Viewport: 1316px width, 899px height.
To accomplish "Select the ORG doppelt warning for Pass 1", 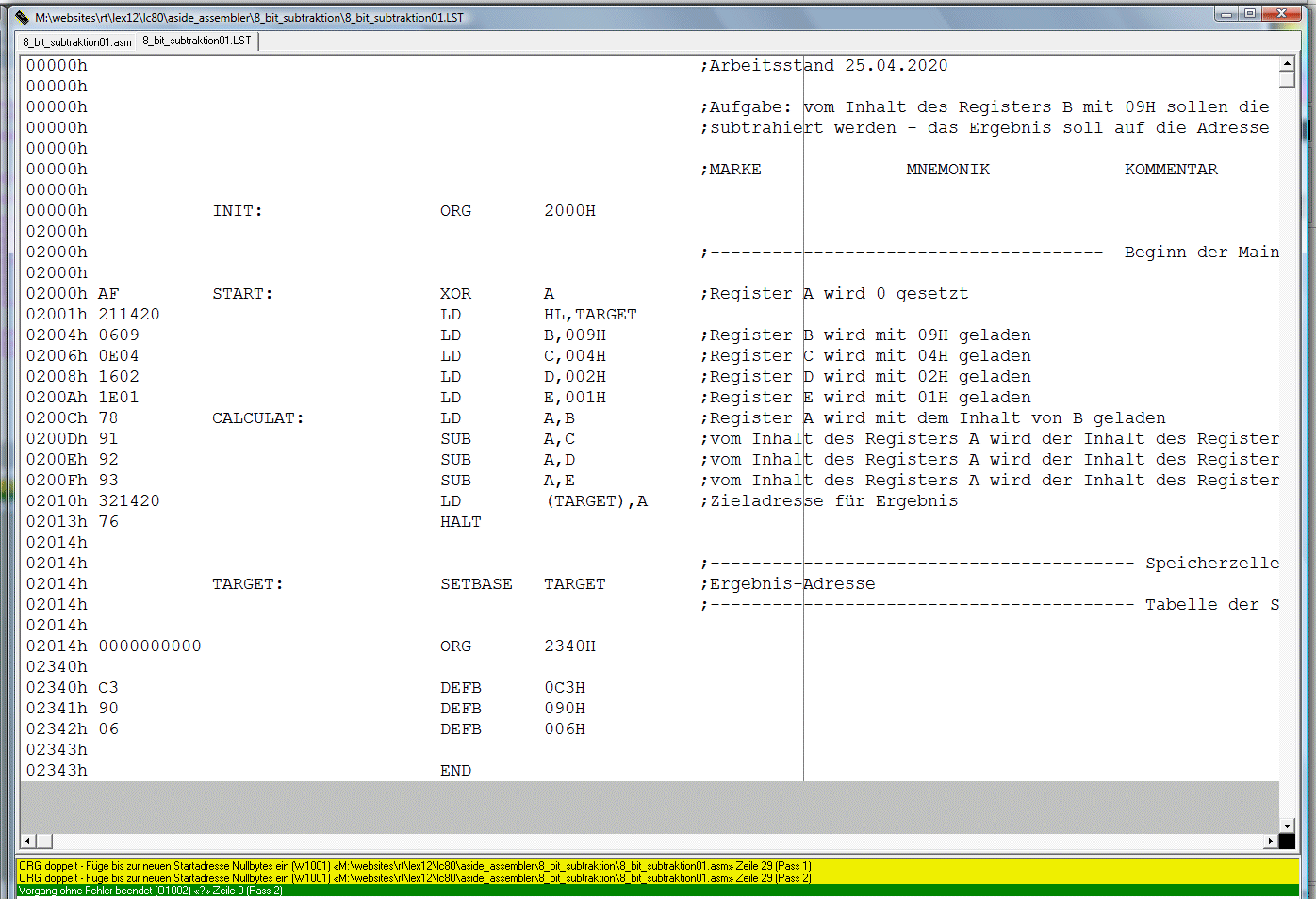I will point(415,866).
